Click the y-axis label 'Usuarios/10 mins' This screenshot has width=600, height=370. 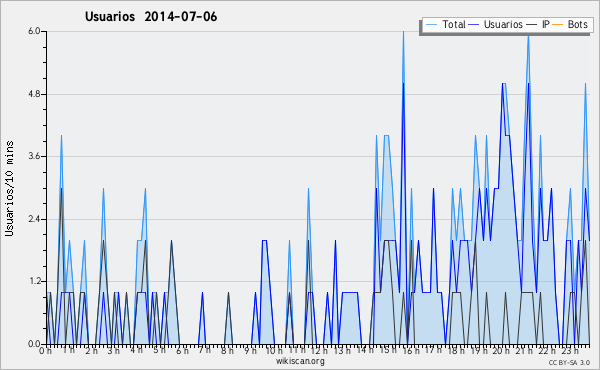pos(9,188)
